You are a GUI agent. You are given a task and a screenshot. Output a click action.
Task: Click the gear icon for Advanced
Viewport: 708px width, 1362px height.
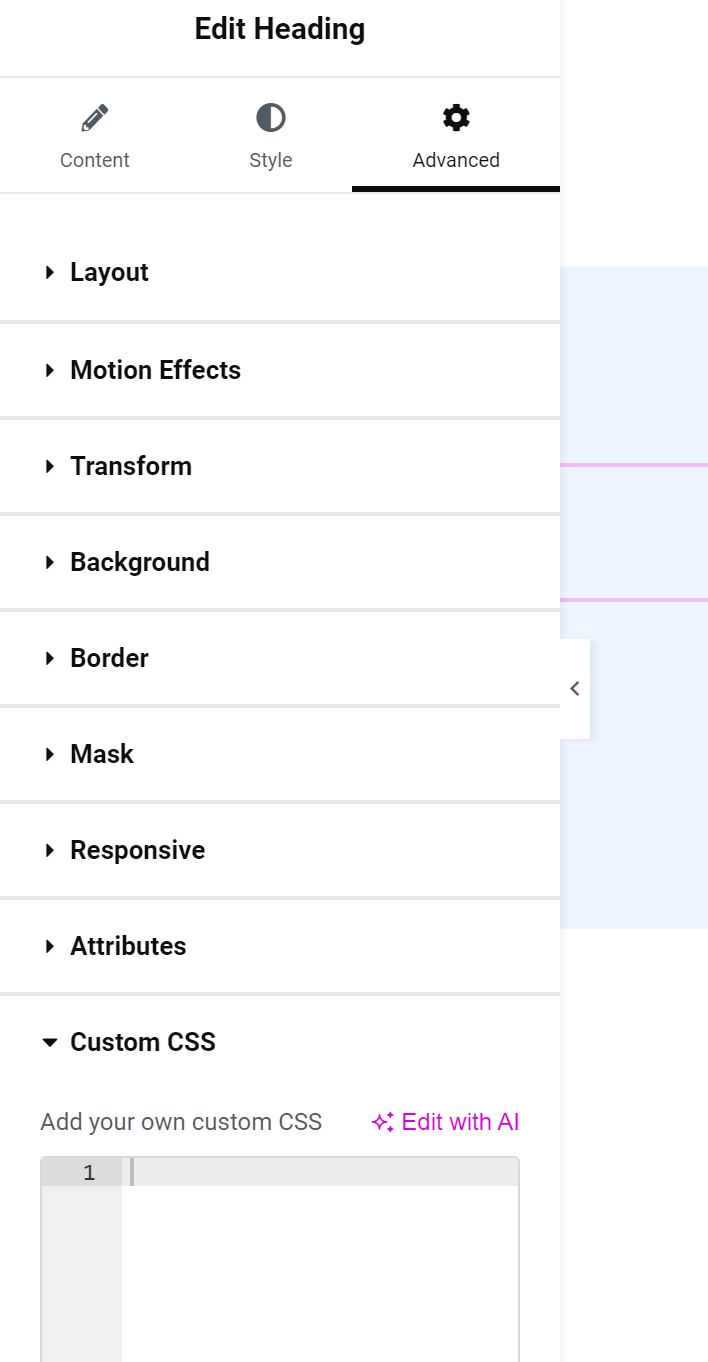[456, 118]
